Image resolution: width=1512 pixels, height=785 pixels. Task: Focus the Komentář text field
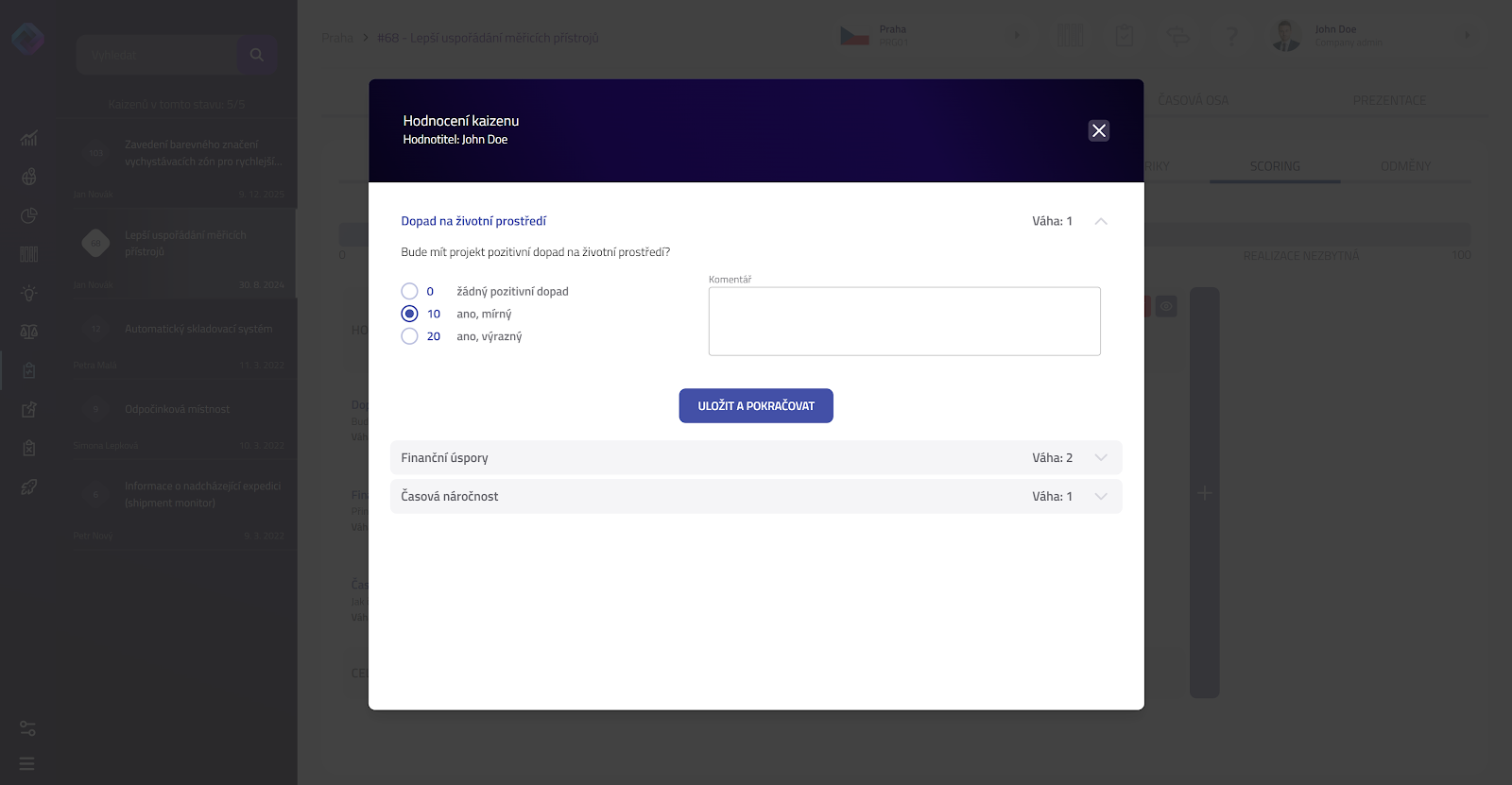point(904,321)
